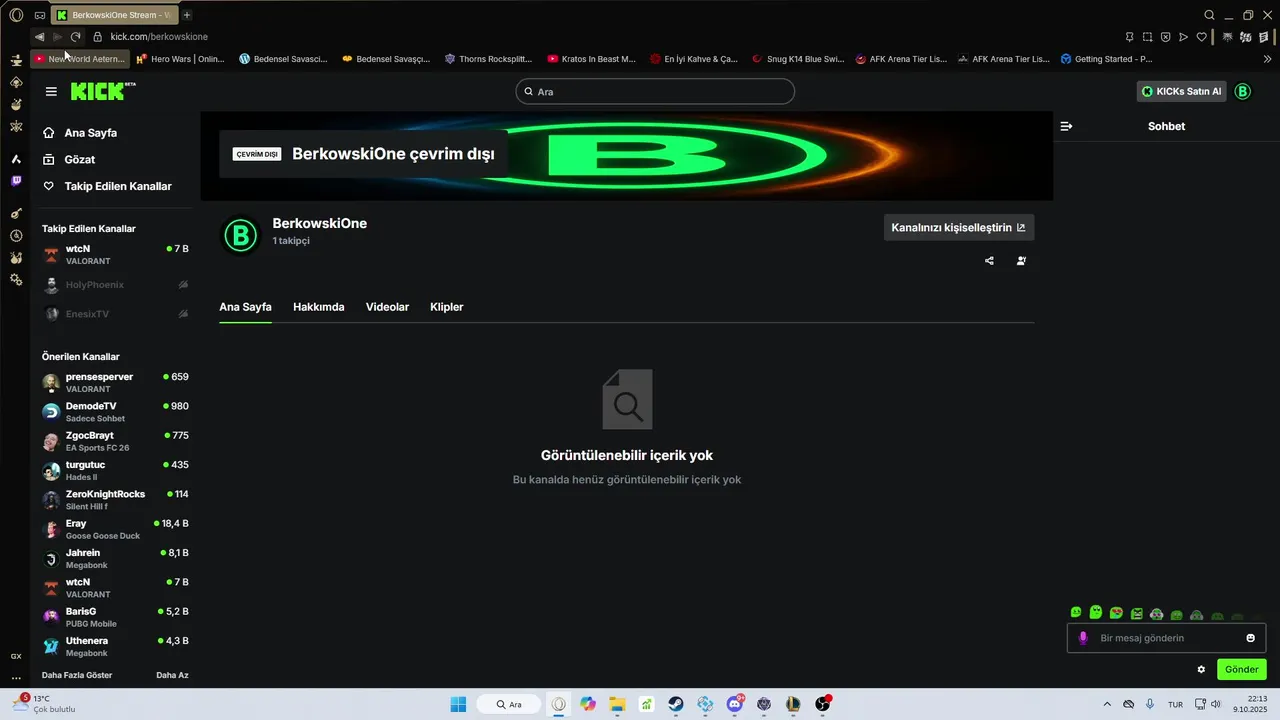The image size is (1280, 720).
Task: Click the green Gönder button
Action: coord(1241,669)
